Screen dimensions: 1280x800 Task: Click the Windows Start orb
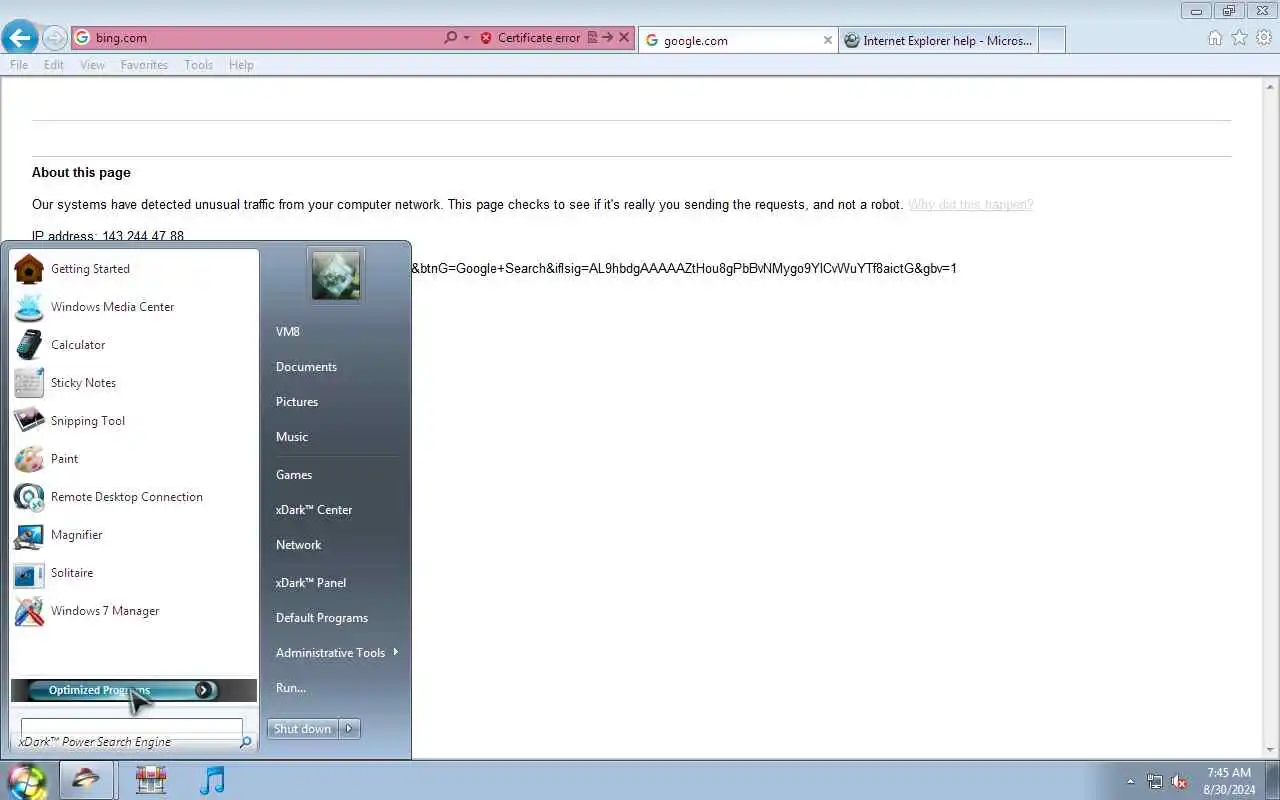coord(27,780)
